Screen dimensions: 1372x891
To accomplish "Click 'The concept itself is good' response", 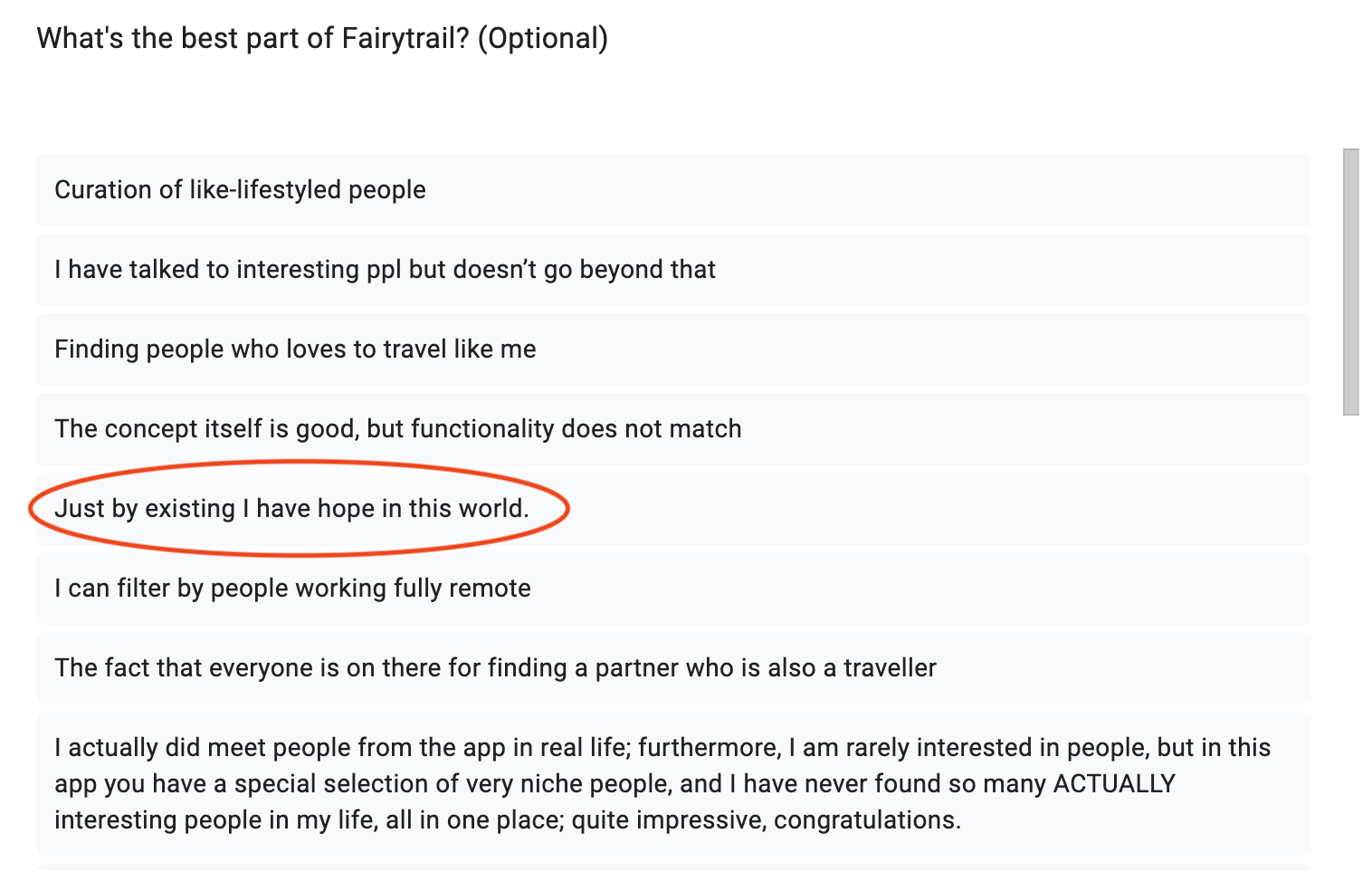I will click(x=672, y=429).
